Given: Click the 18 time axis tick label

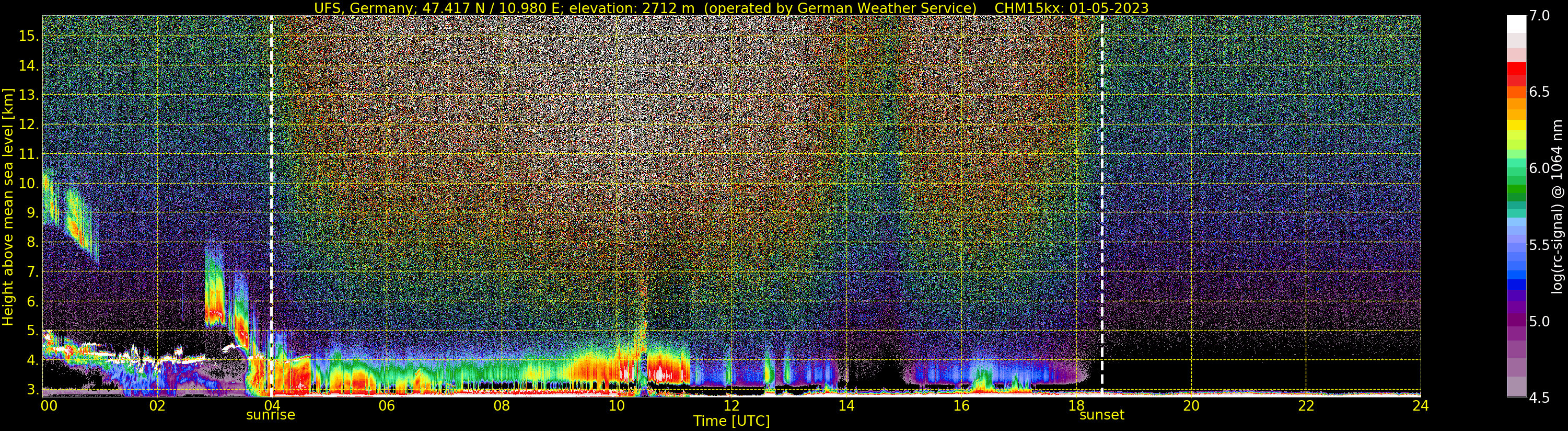Looking at the screenshot, I should pos(1076,405).
